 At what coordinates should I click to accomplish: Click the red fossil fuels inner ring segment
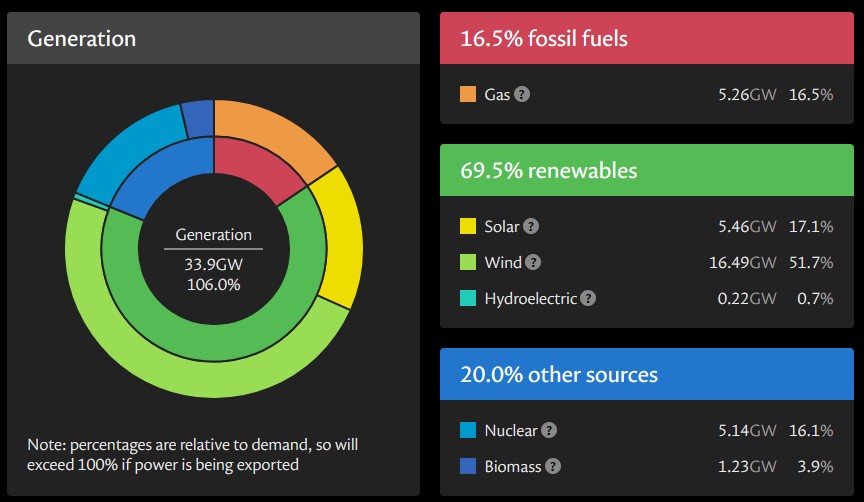251,168
